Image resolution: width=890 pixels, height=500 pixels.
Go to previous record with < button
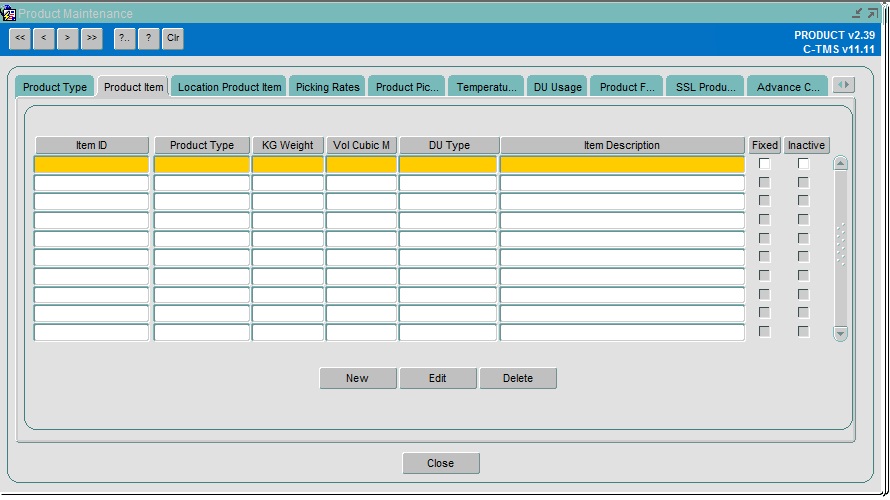click(44, 38)
